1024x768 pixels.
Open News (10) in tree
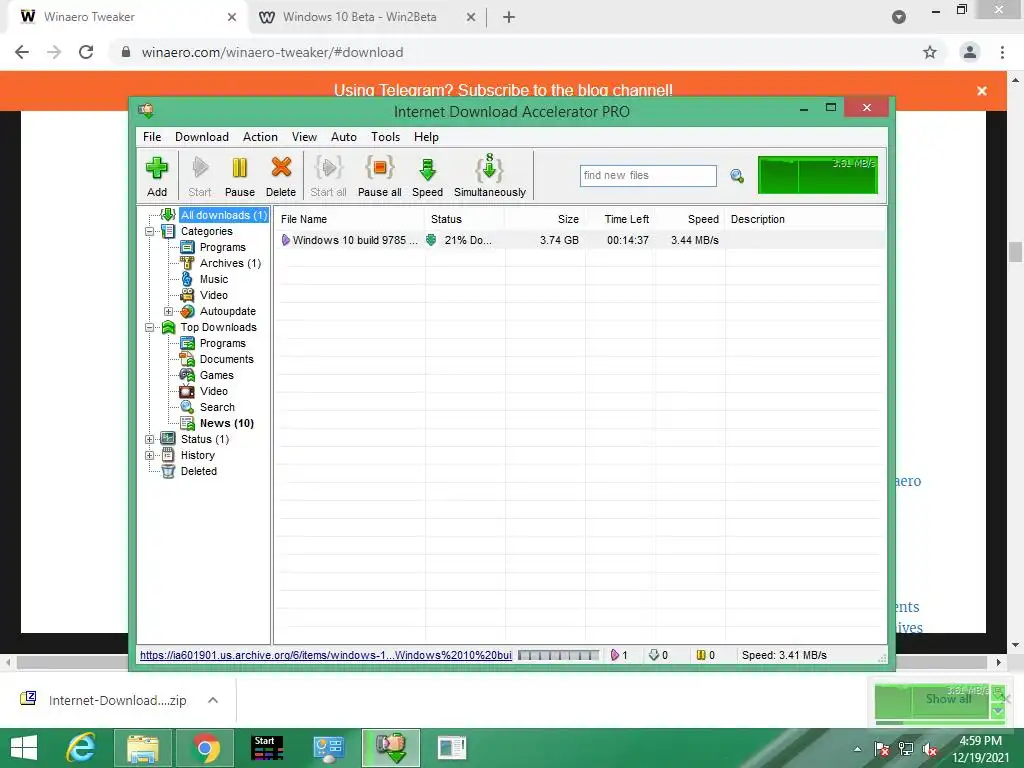tap(227, 423)
